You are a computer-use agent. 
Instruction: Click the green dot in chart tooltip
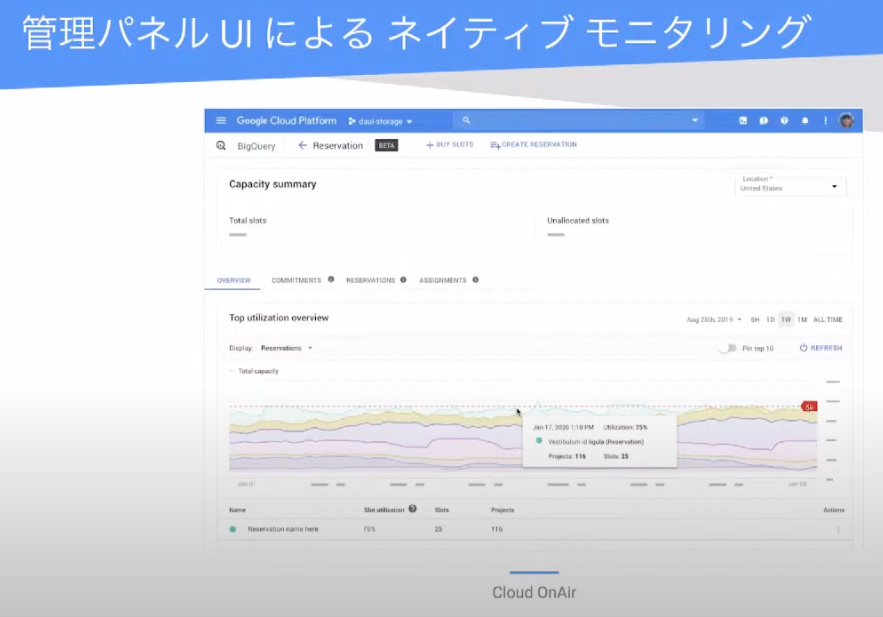point(539,441)
